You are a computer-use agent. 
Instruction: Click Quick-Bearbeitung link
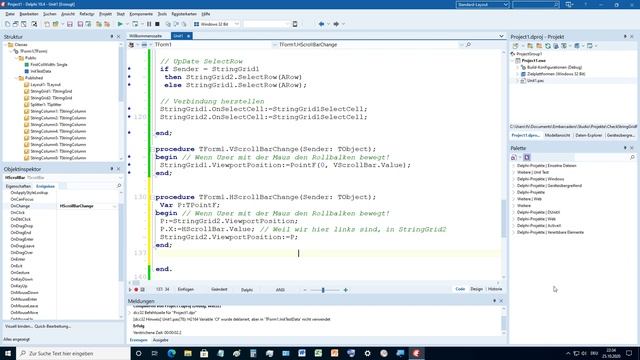[53, 326]
